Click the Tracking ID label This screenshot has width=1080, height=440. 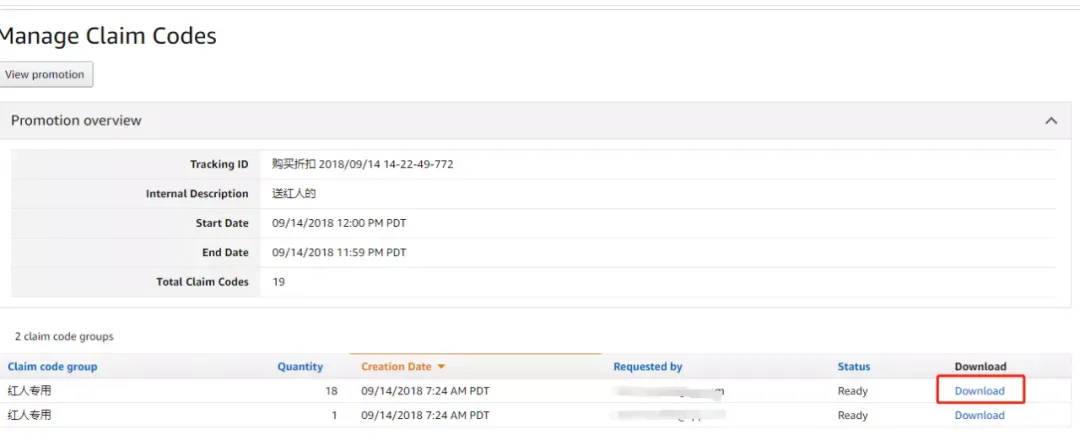tap(219, 165)
